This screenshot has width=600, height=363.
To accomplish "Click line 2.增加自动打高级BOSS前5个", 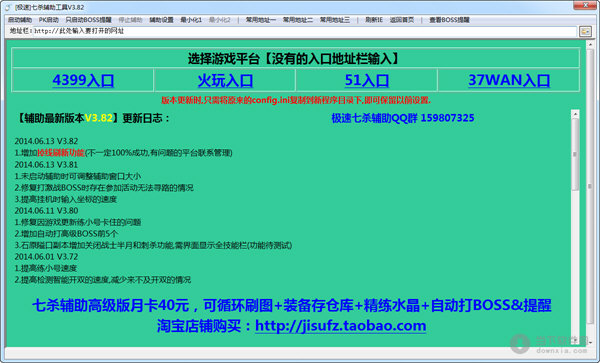I will (x=66, y=233).
